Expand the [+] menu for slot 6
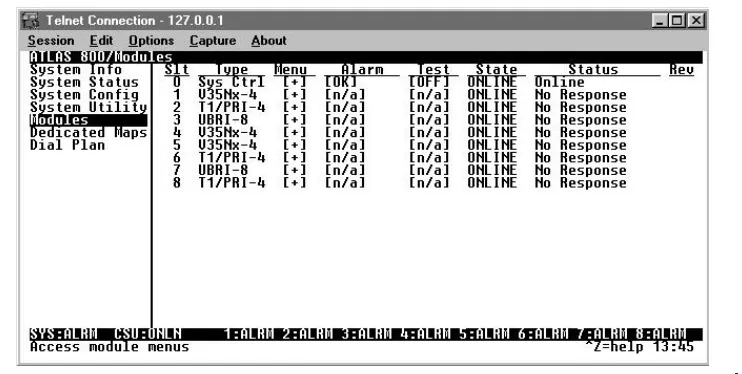The width and height of the screenshot is (742, 374). [294, 158]
